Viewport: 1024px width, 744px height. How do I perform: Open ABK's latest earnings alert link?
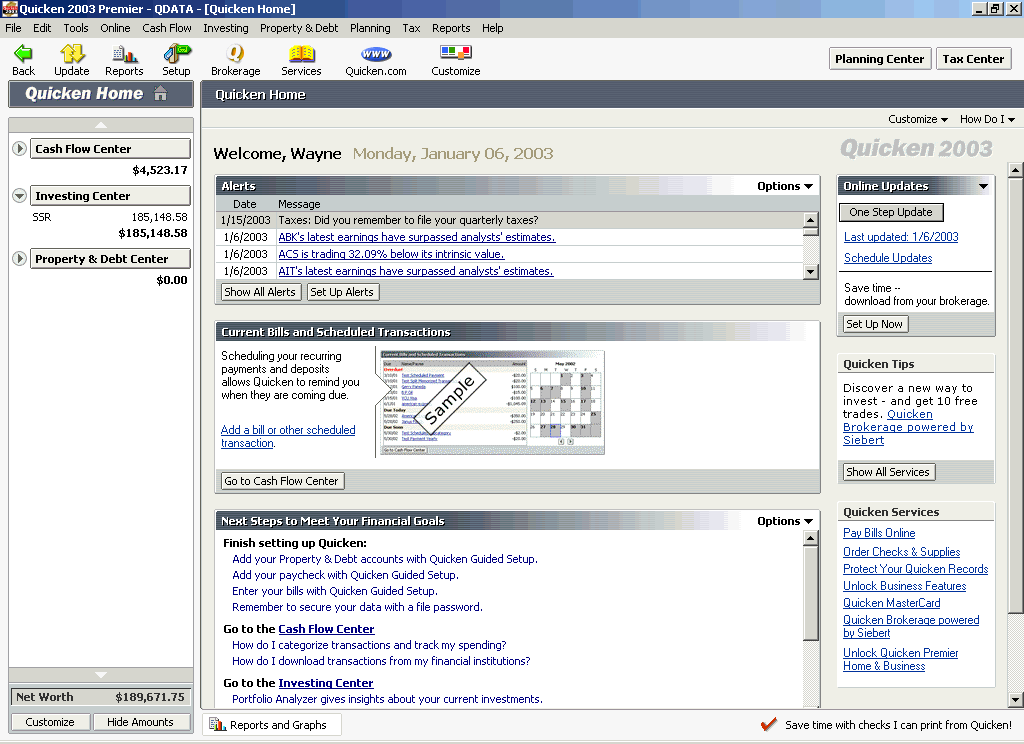pos(417,237)
